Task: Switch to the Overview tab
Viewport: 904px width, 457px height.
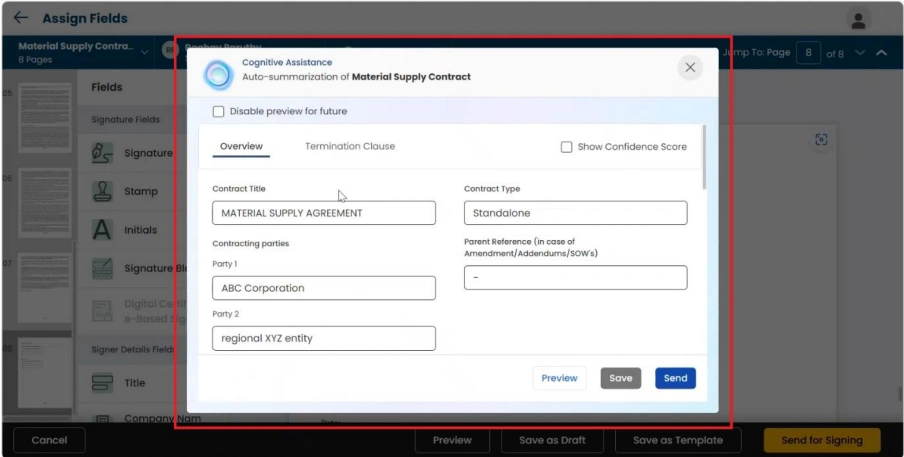Action: (241, 146)
